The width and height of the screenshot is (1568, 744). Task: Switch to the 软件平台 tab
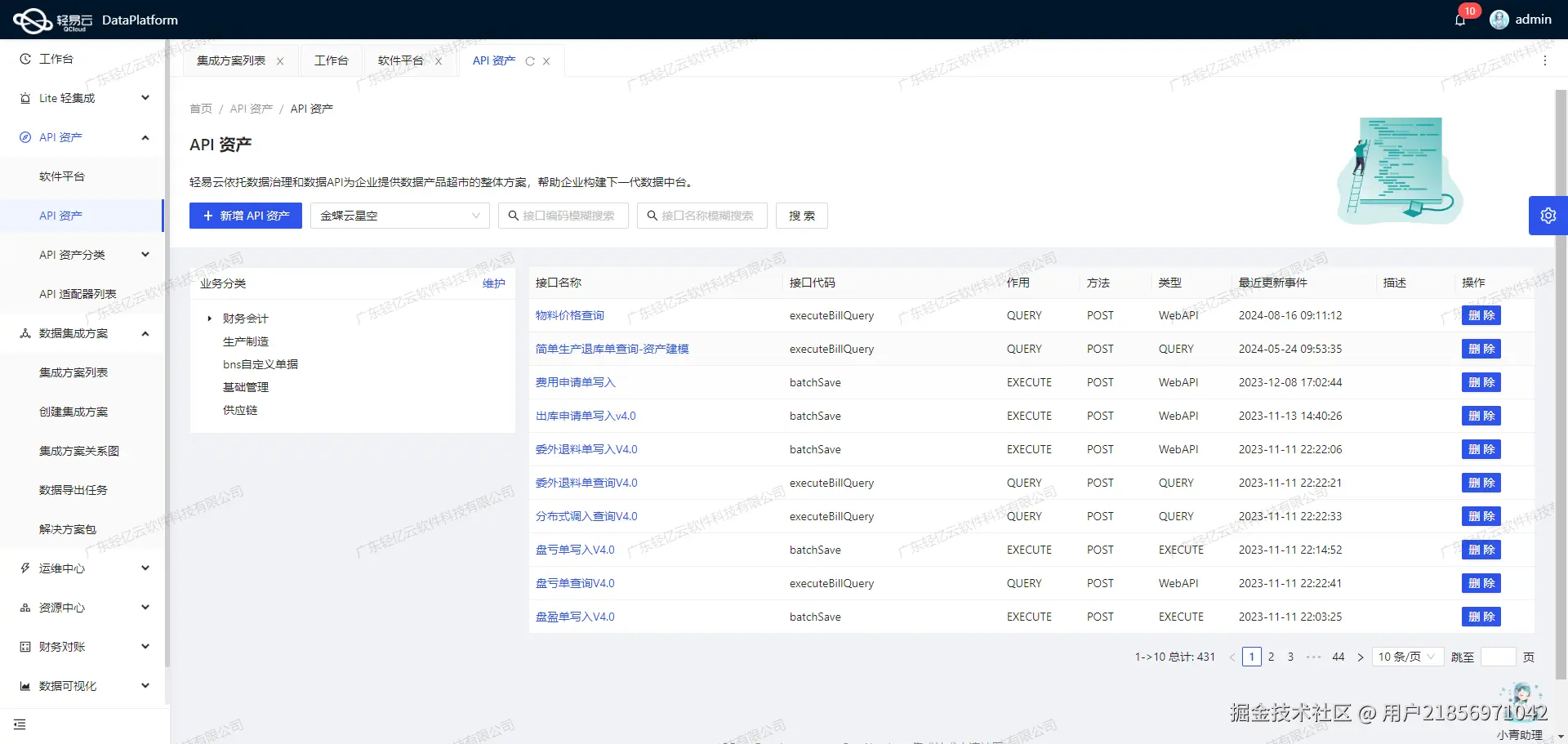point(401,60)
